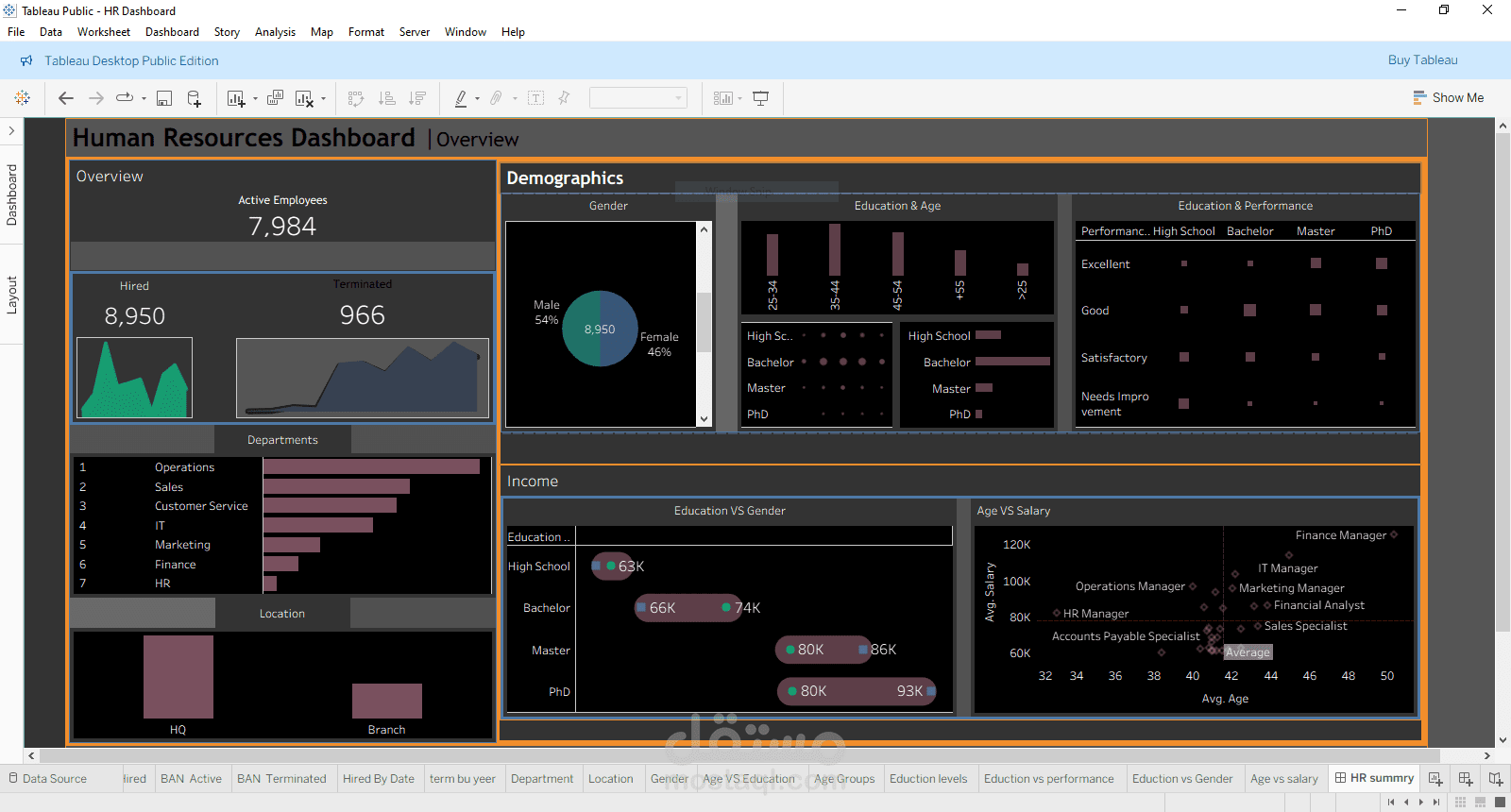Click the Undo back arrow
1511x812 pixels.
[x=66, y=98]
